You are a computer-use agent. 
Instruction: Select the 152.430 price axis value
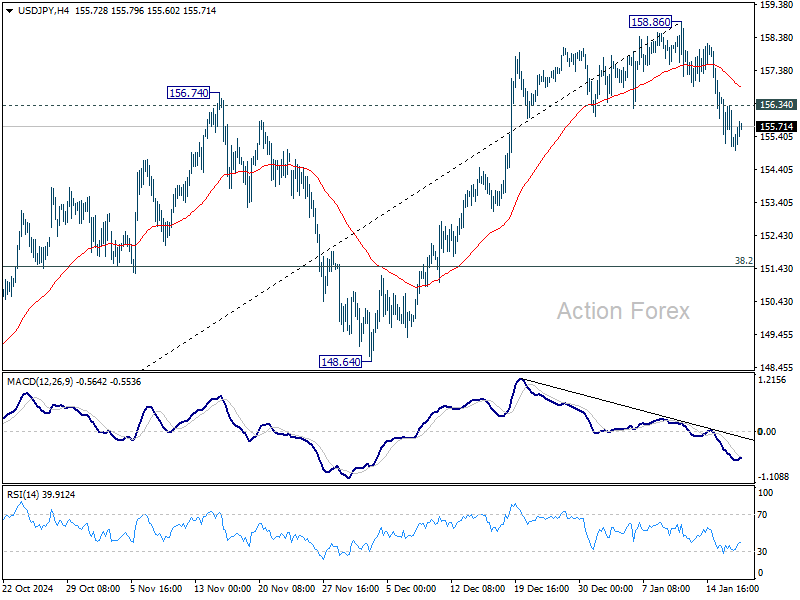pyautogui.click(x=777, y=236)
